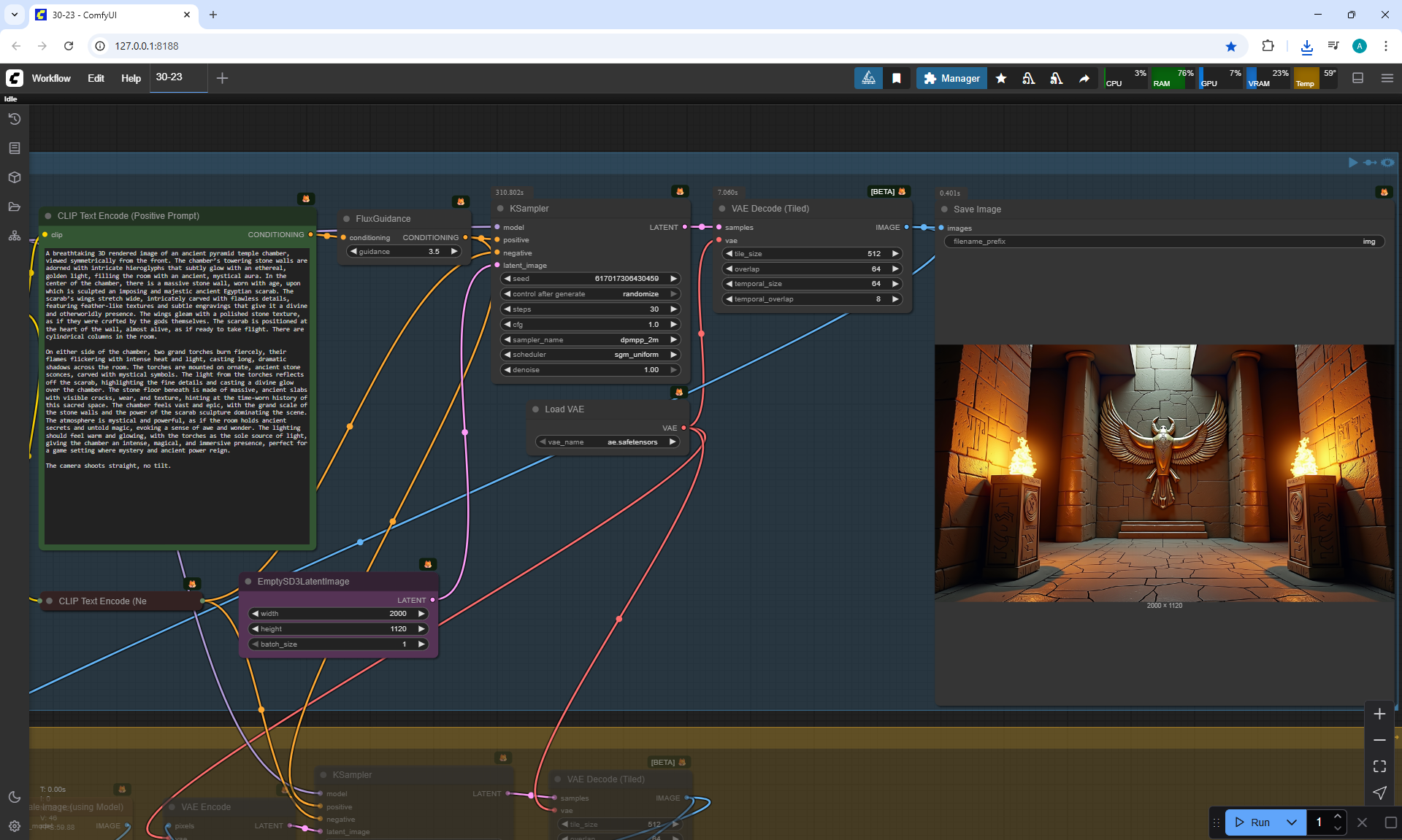This screenshot has width=1402, height=840.
Task: Click the bookmark icon in top toolbar
Action: pyautogui.click(x=896, y=78)
